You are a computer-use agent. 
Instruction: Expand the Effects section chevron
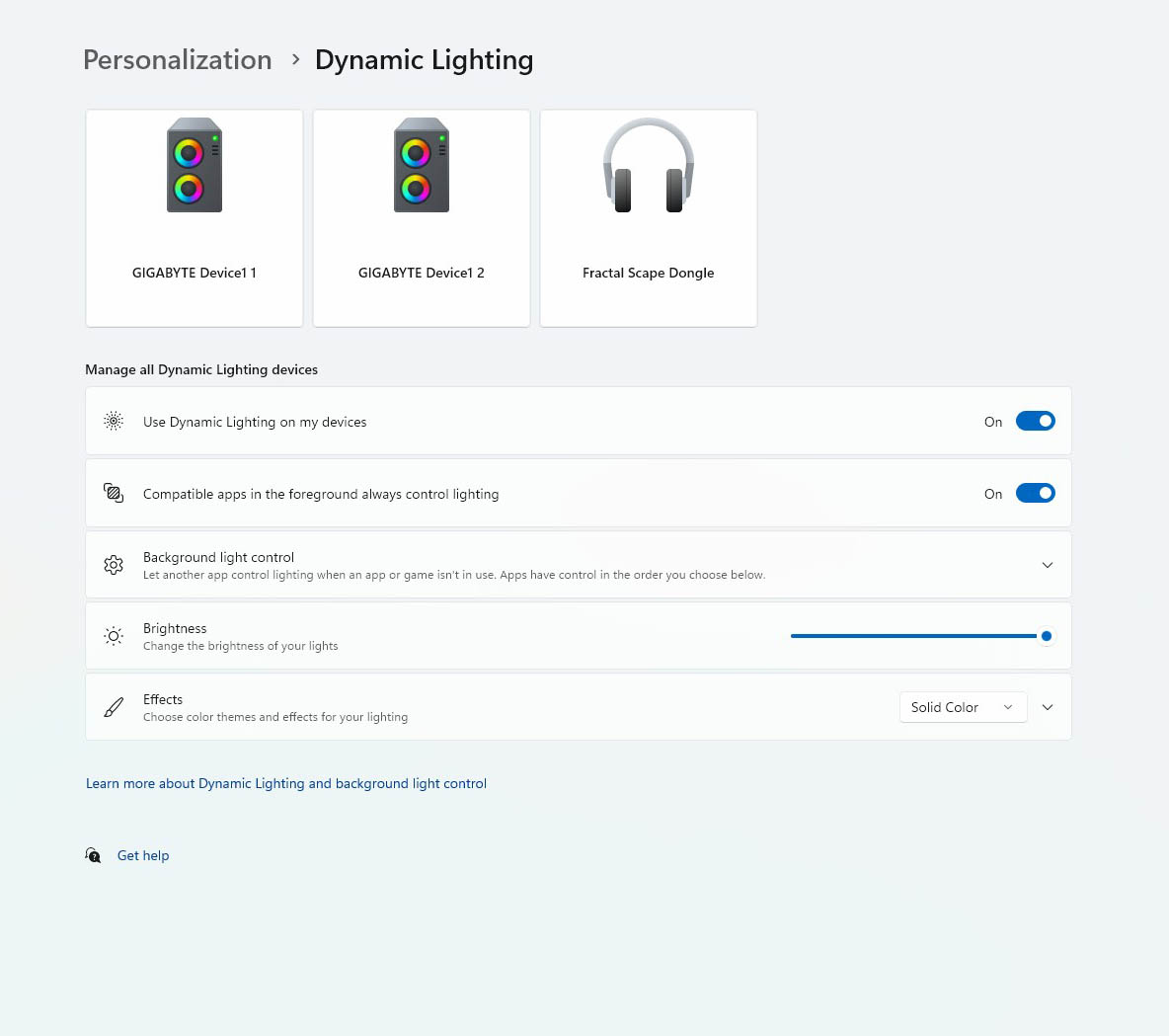pyautogui.click(x=1048, y=707)
